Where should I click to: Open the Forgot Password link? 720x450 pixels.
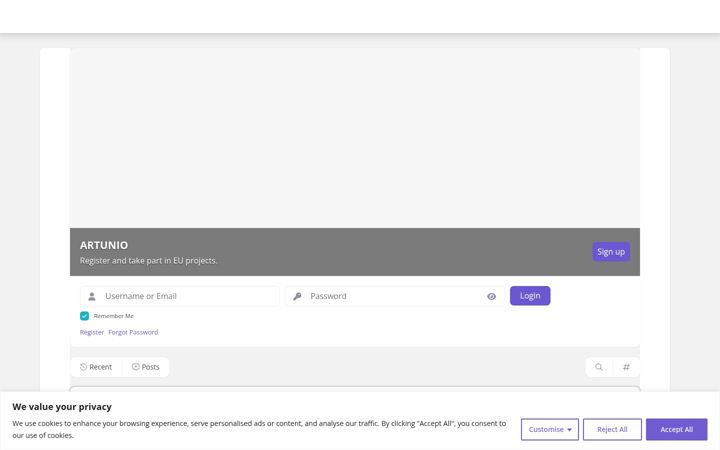click(133, 332)
